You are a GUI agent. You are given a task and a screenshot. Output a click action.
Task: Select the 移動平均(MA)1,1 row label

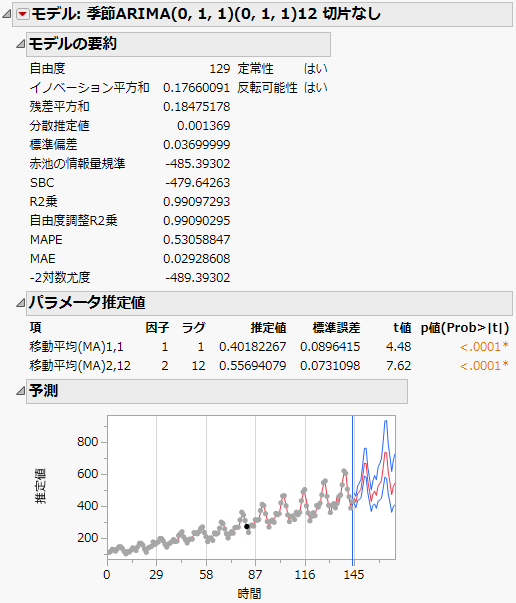click(x=76, y=346)
